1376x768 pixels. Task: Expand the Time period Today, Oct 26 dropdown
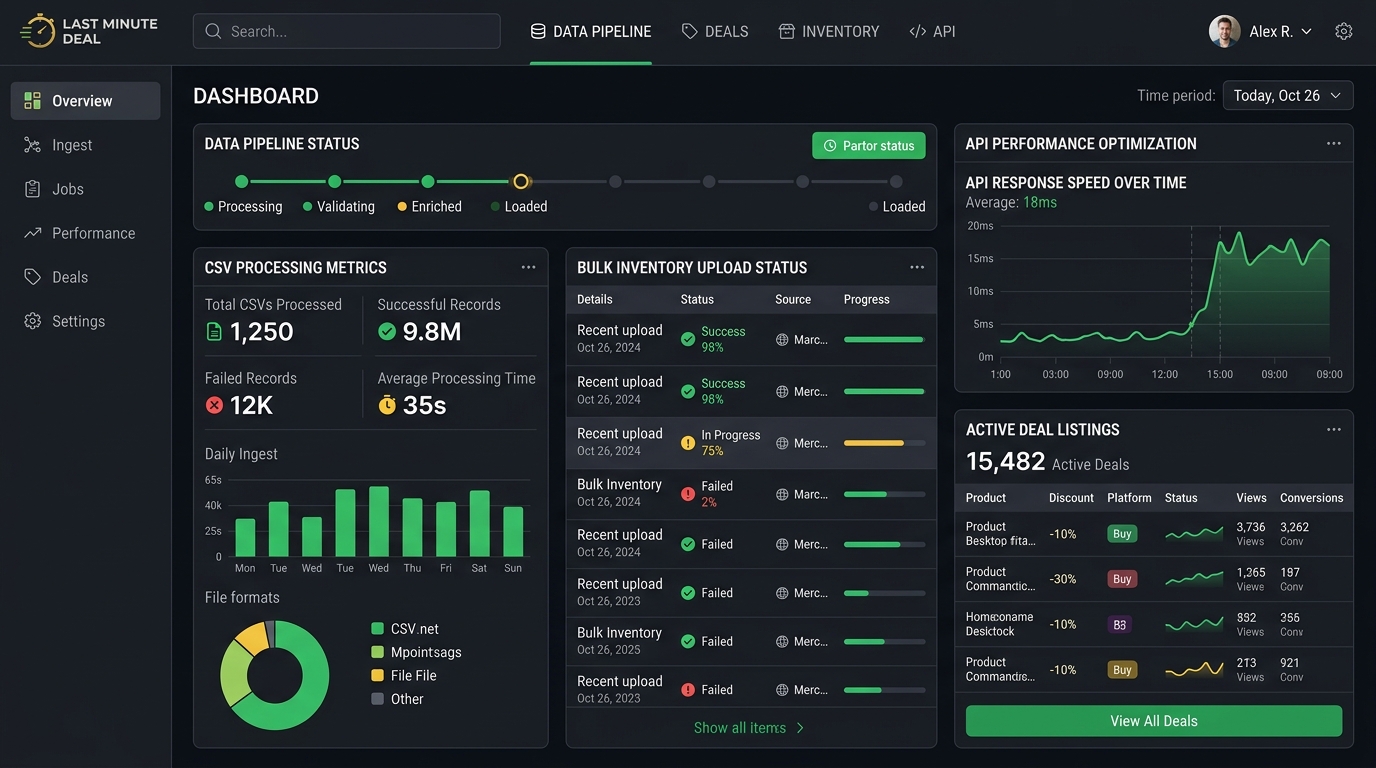(1288, 95)
